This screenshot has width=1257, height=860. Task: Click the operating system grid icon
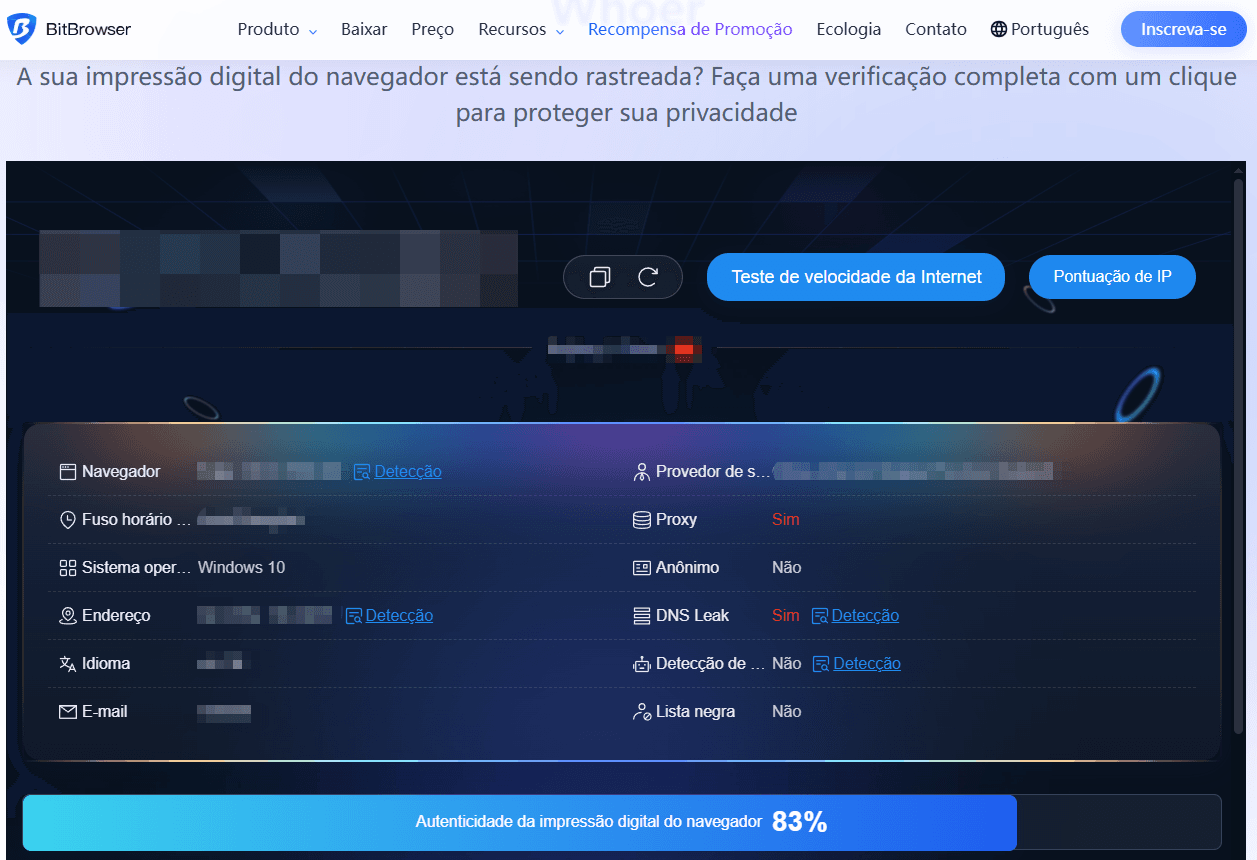coord(68,567)
